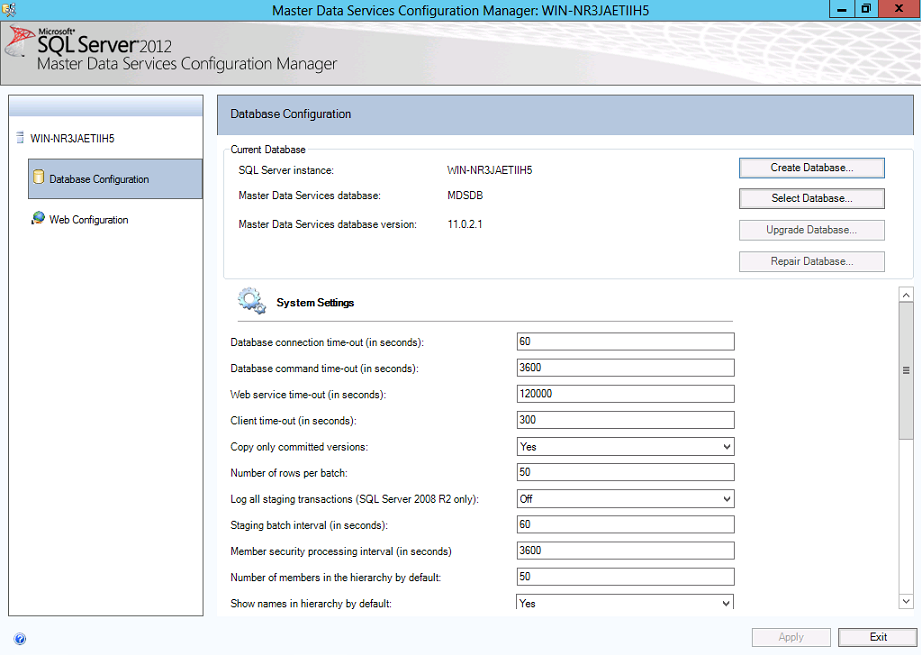This screenshot has height=656, width=921.
Task: Open the Log all staging transactions dropdown
Action: coord(626,499)
